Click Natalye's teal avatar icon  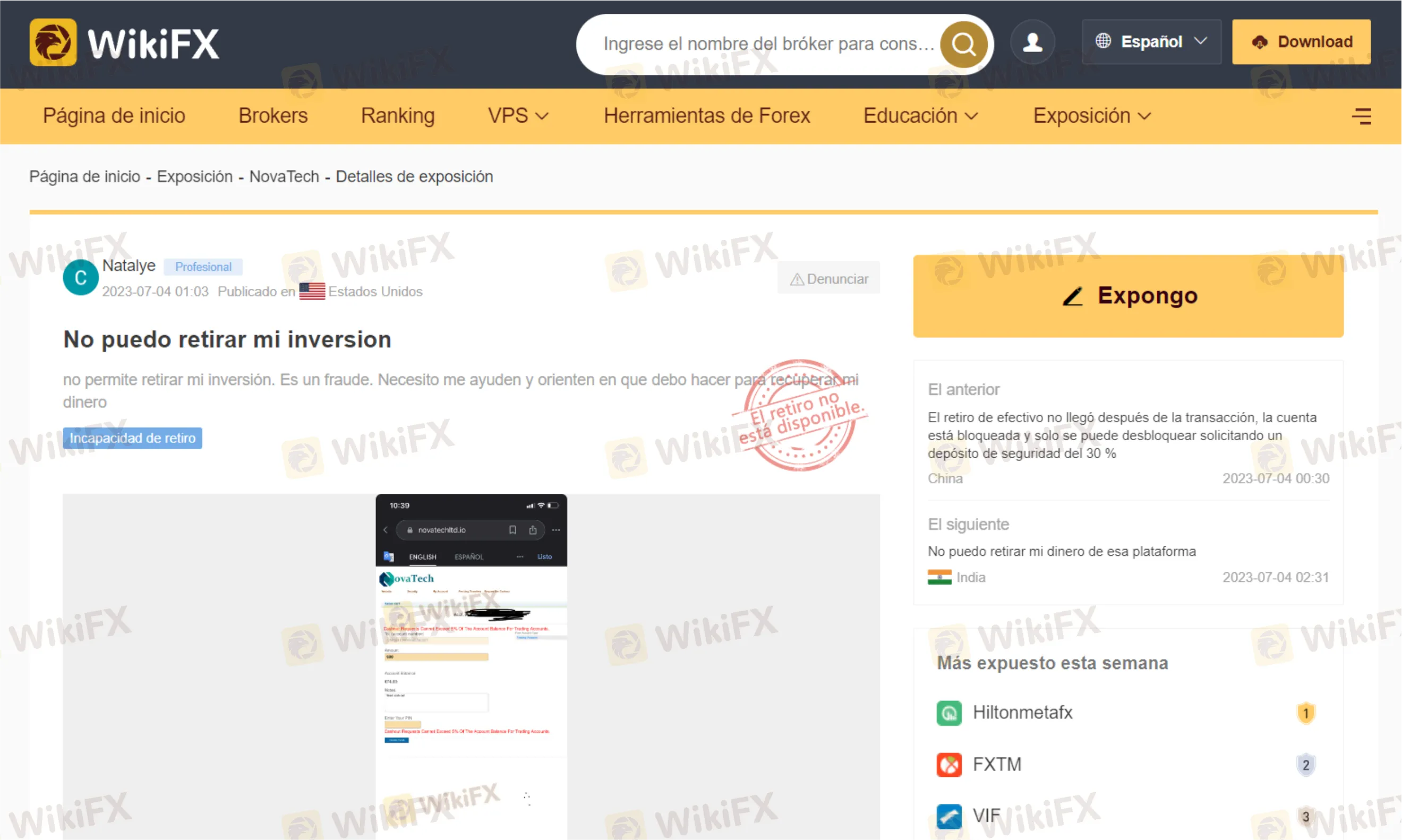pyautogui.click(x=80, y=277)
